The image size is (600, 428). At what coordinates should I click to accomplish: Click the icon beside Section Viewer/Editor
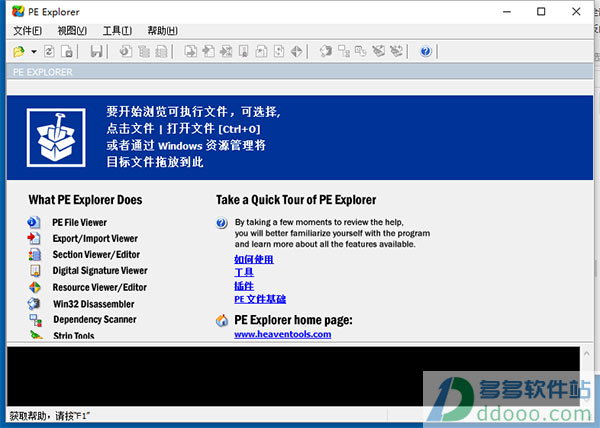[x=34, y=254]
